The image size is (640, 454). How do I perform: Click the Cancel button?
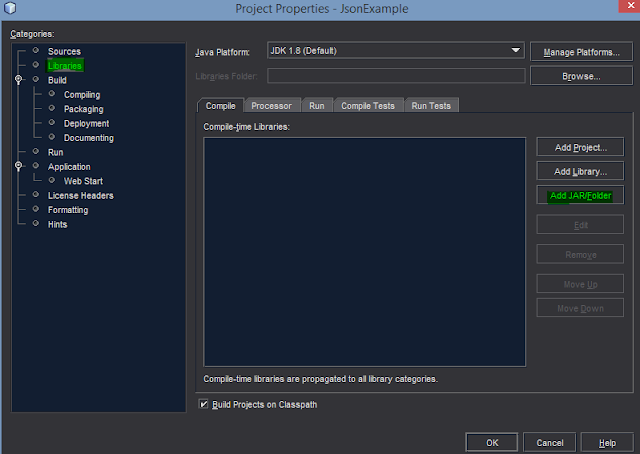pos(549,443)
